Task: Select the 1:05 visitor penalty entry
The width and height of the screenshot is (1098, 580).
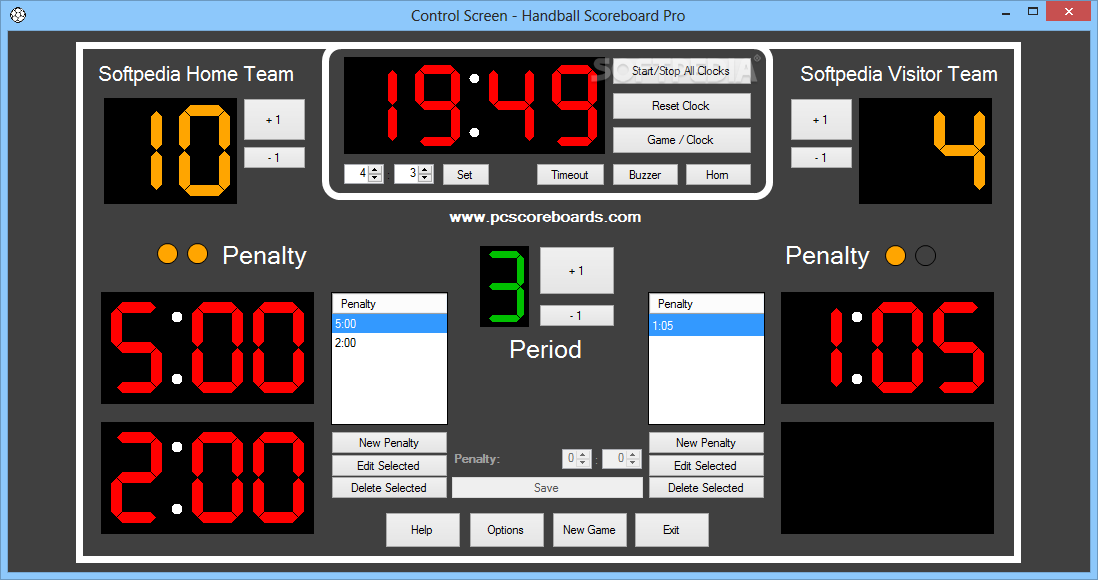Action: 706,325
